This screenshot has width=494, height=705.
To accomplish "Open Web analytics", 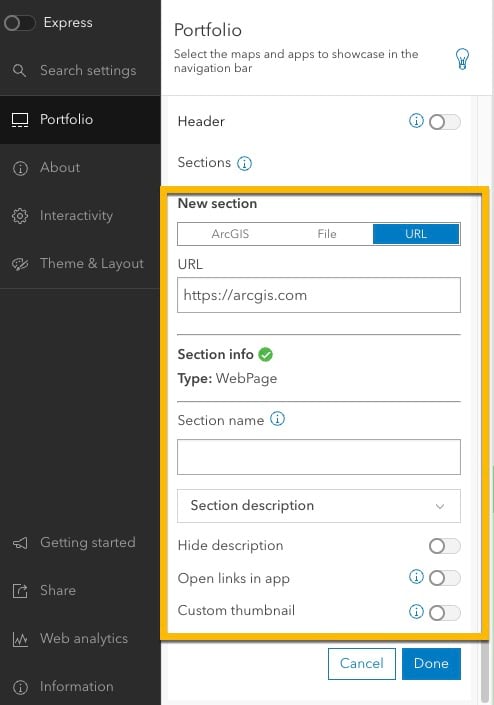I will pyautogui.click(x=80, y=639).
